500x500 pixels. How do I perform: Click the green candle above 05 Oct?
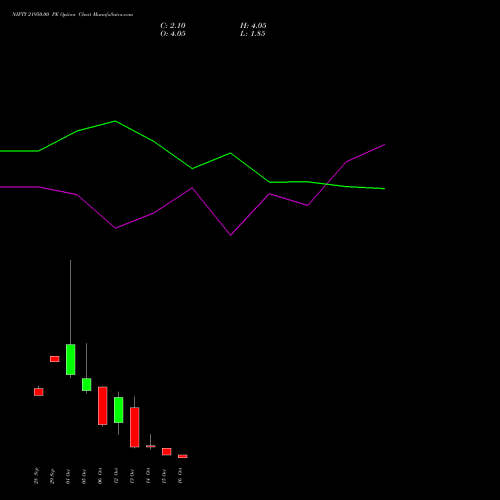coord(87,384)
